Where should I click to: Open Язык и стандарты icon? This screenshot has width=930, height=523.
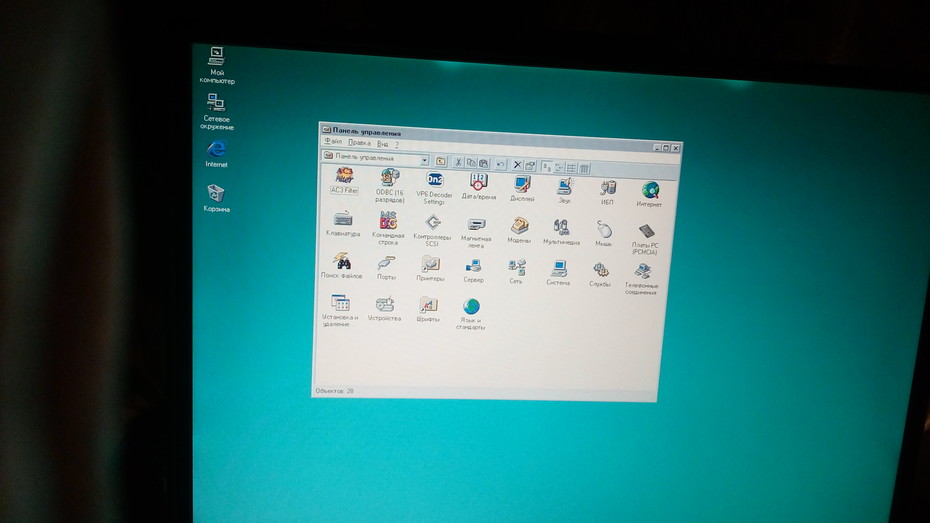click(471, 314)
